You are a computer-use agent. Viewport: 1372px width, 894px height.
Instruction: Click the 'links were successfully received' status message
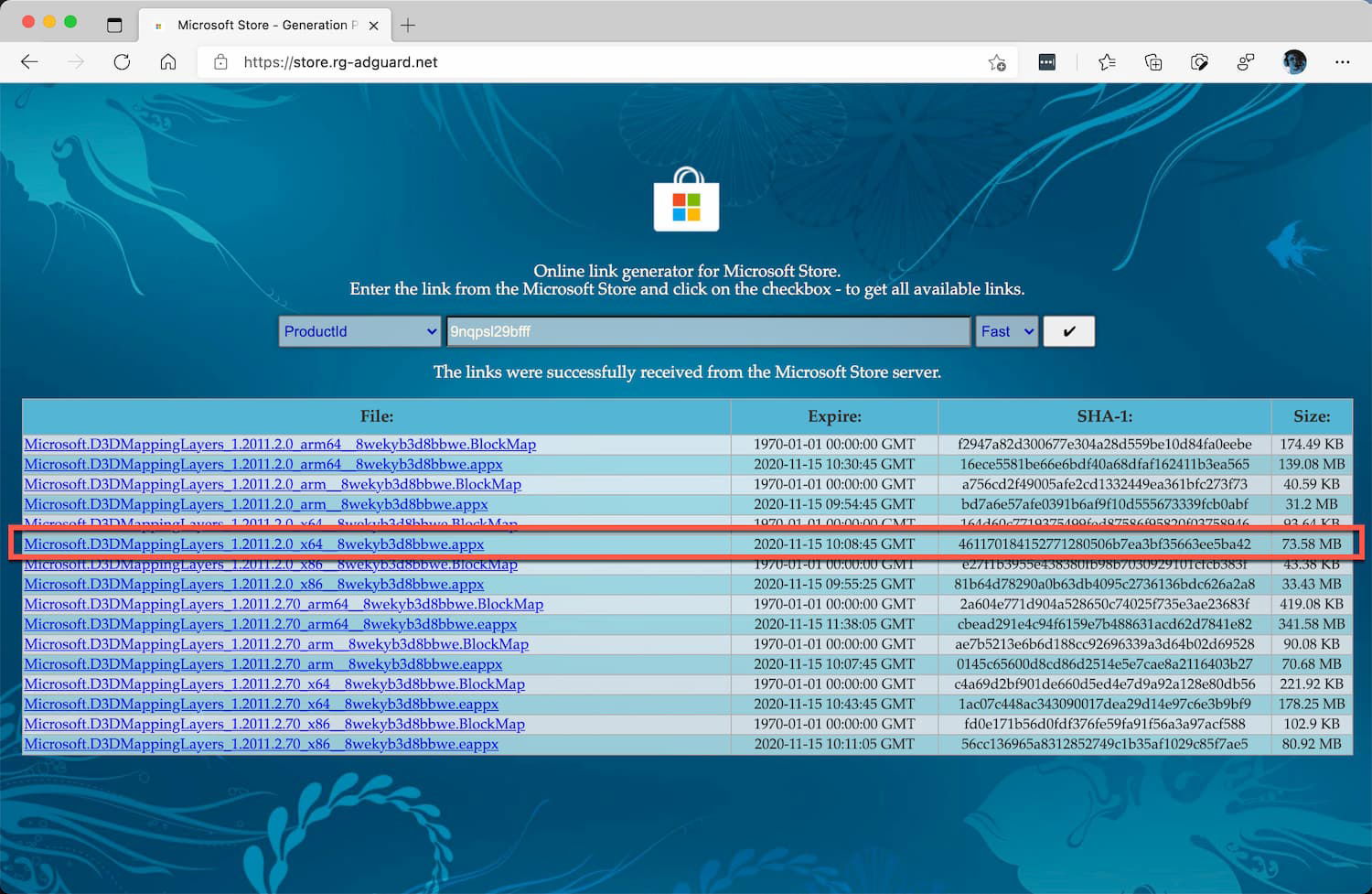(x=687, y=372)
